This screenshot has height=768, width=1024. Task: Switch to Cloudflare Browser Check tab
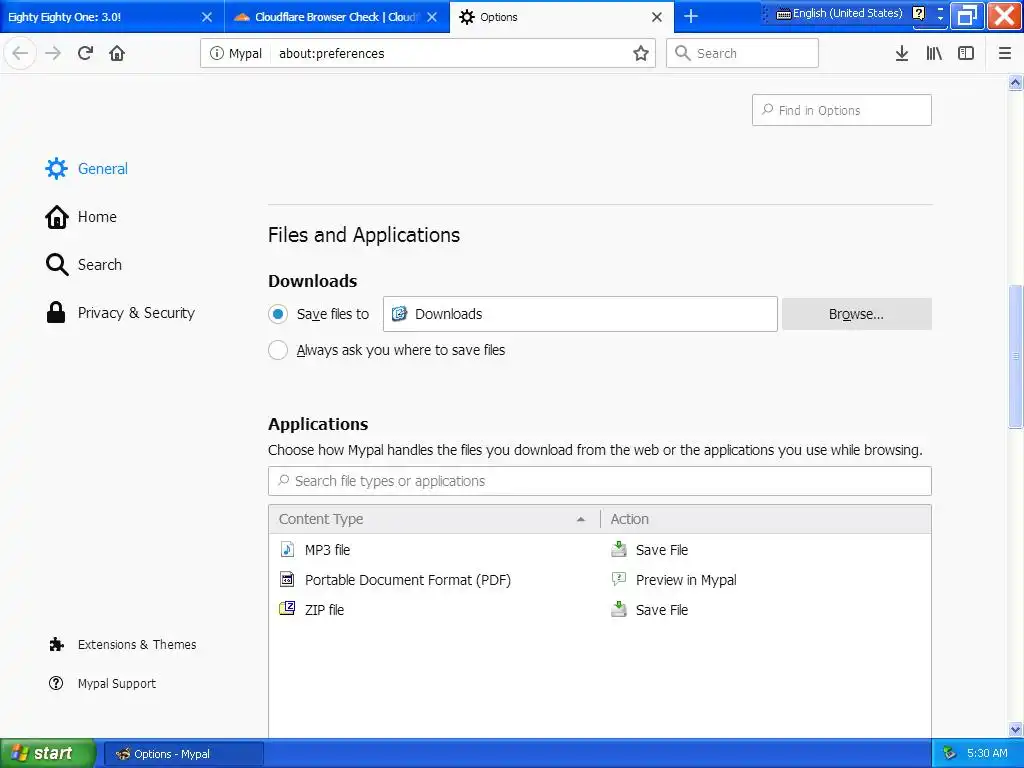point(337,17)
